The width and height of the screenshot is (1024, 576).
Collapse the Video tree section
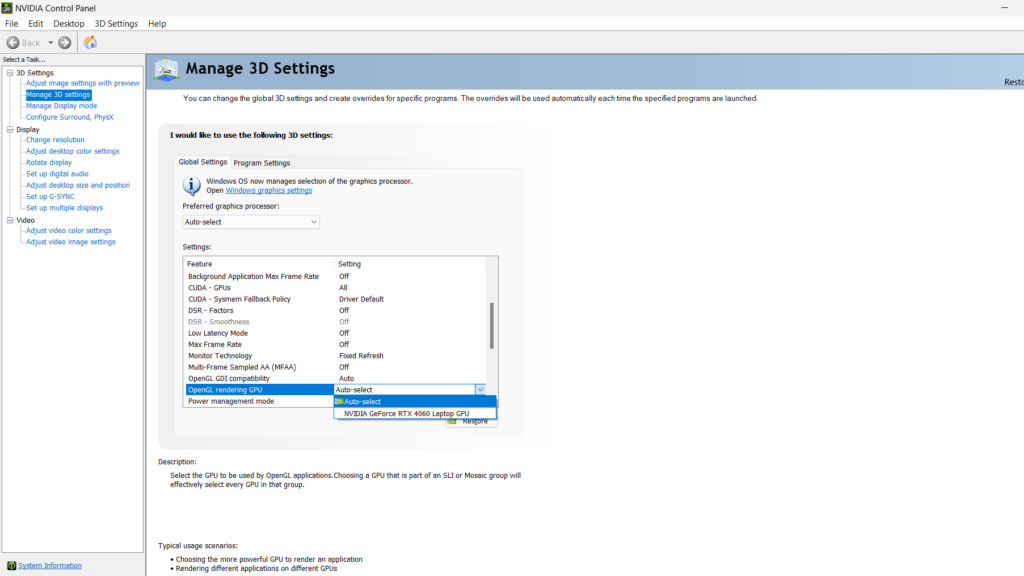pos(9,219)
